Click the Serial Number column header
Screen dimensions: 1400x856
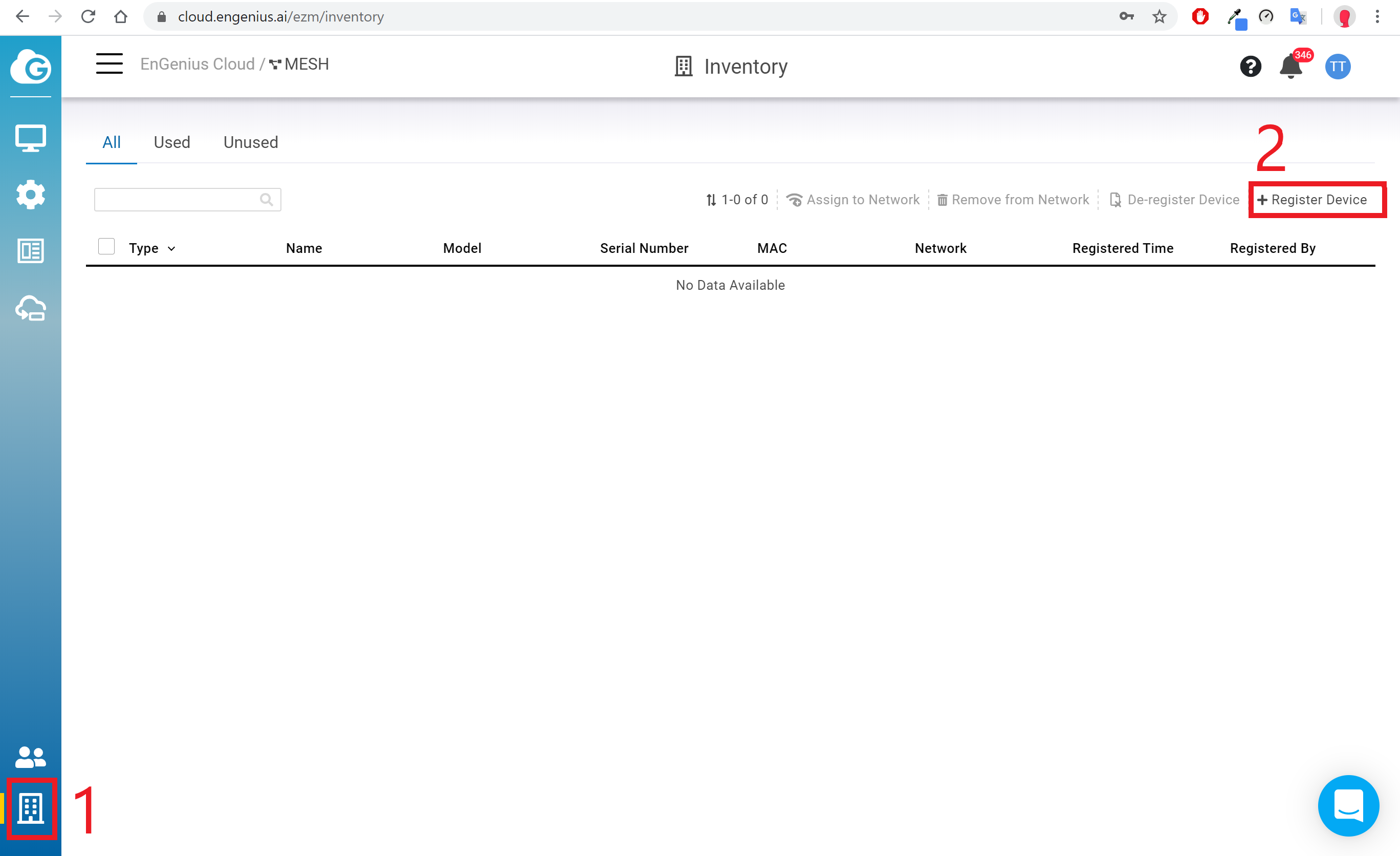click(x=644, y=248)
